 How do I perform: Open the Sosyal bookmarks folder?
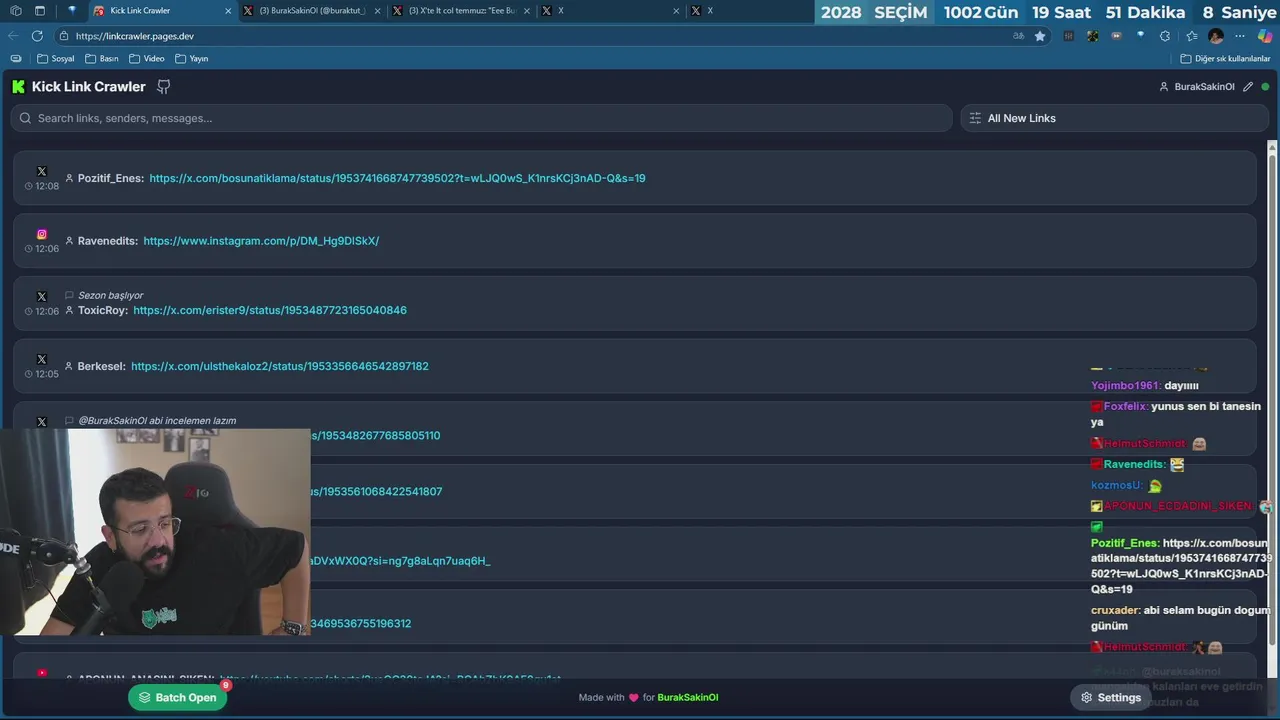[56, 59]
